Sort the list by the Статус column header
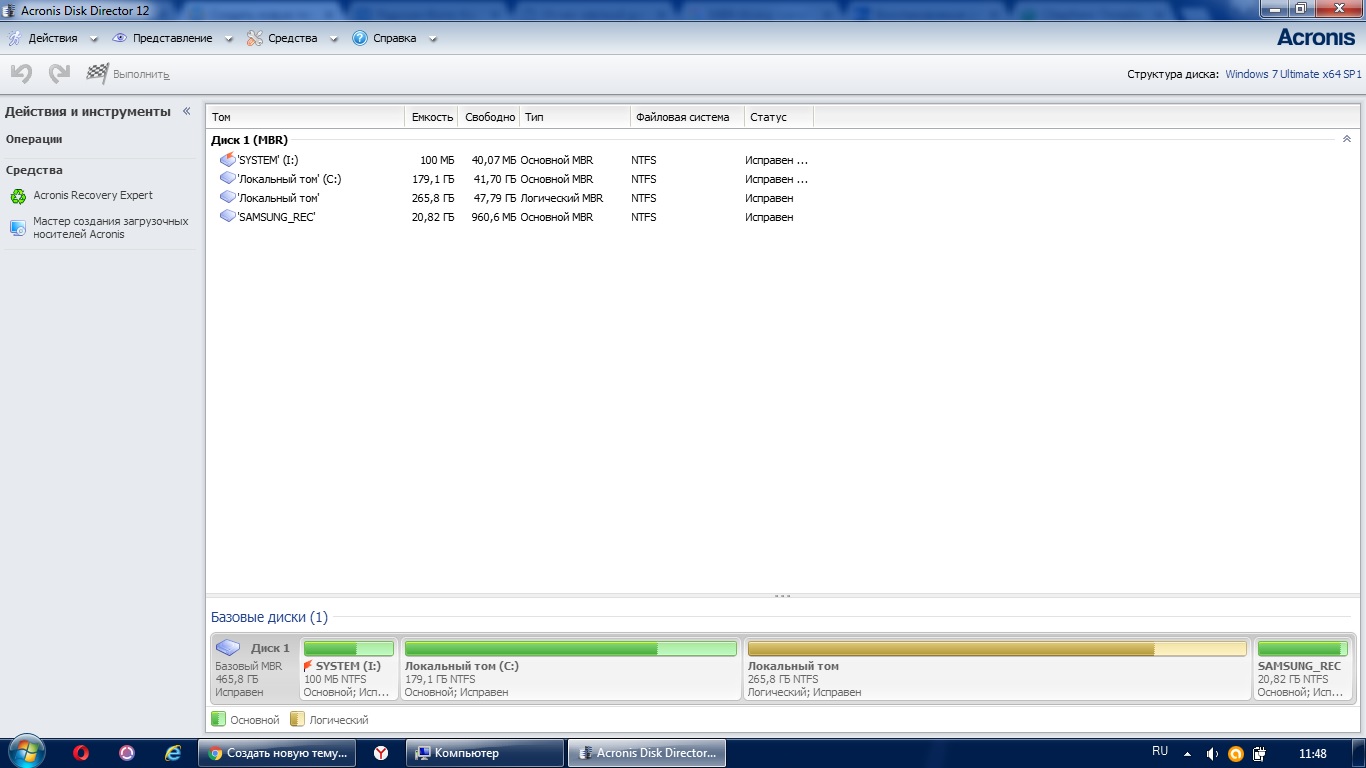Screen dimensions: 1366x768 click(779, 117)
